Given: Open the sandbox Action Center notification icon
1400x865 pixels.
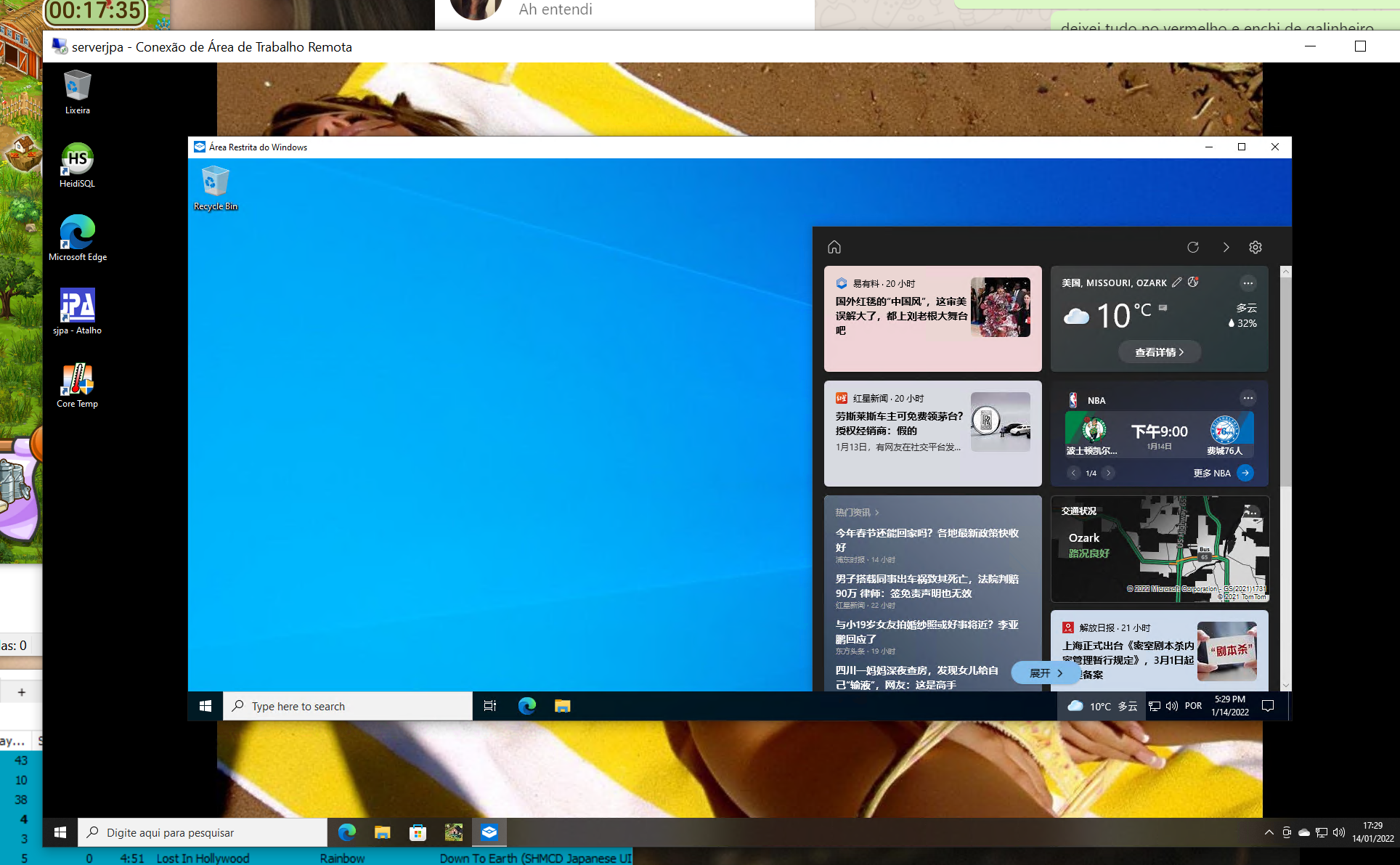Looking at the screenshot, I should click(1268, 706).
